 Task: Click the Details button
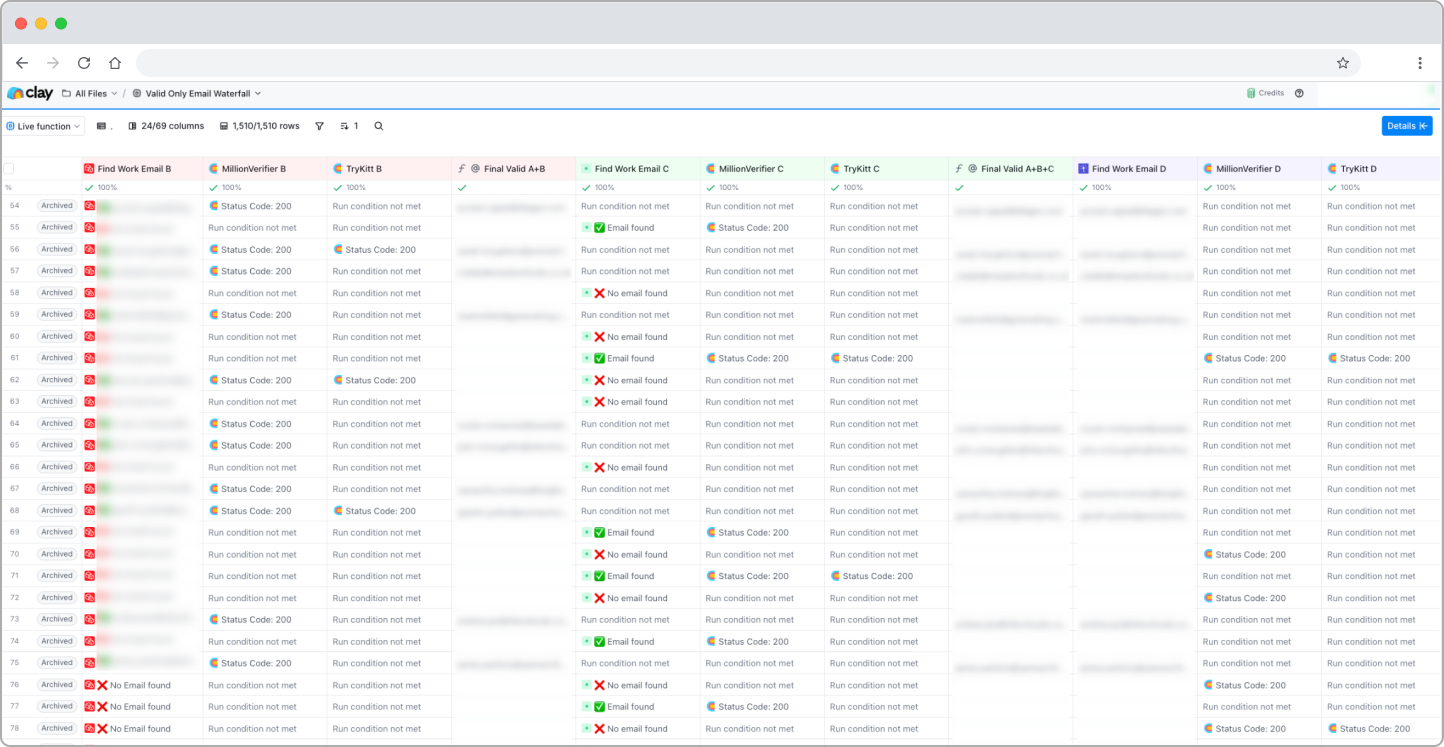1407,126
